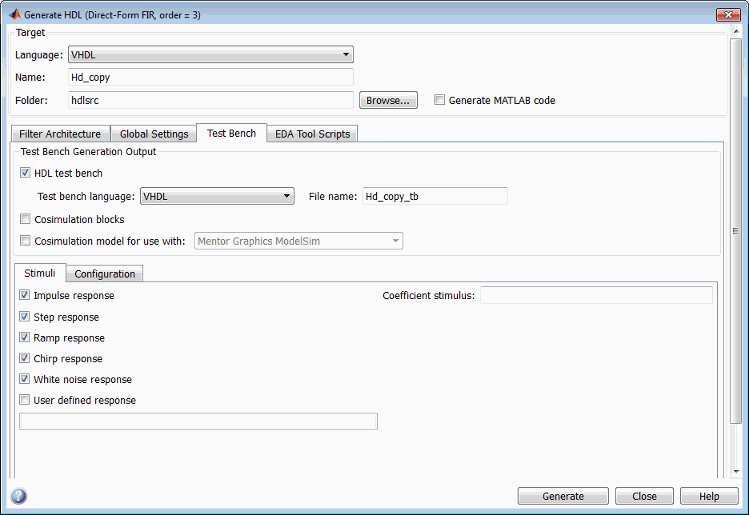749x515 pixels.
Task: Switch to the Configuration sub-tab
Action: tap(105, 274)
